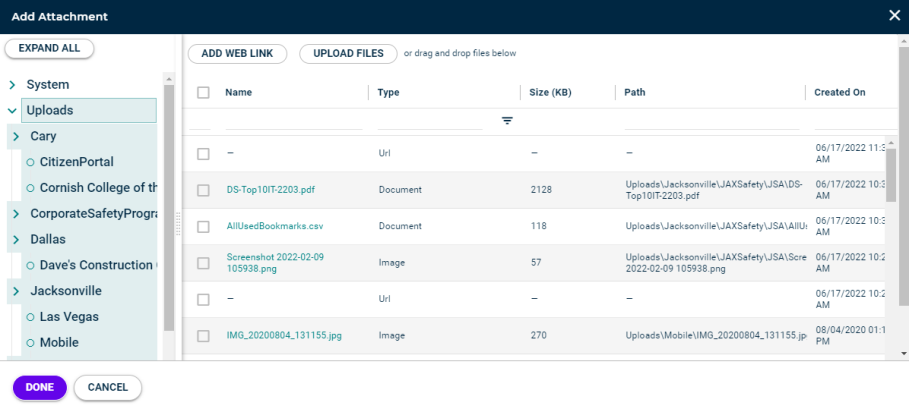This screenshot has height=412, width=909.
Task: Select the Uploads tree node
Action: tap(89, 110)
